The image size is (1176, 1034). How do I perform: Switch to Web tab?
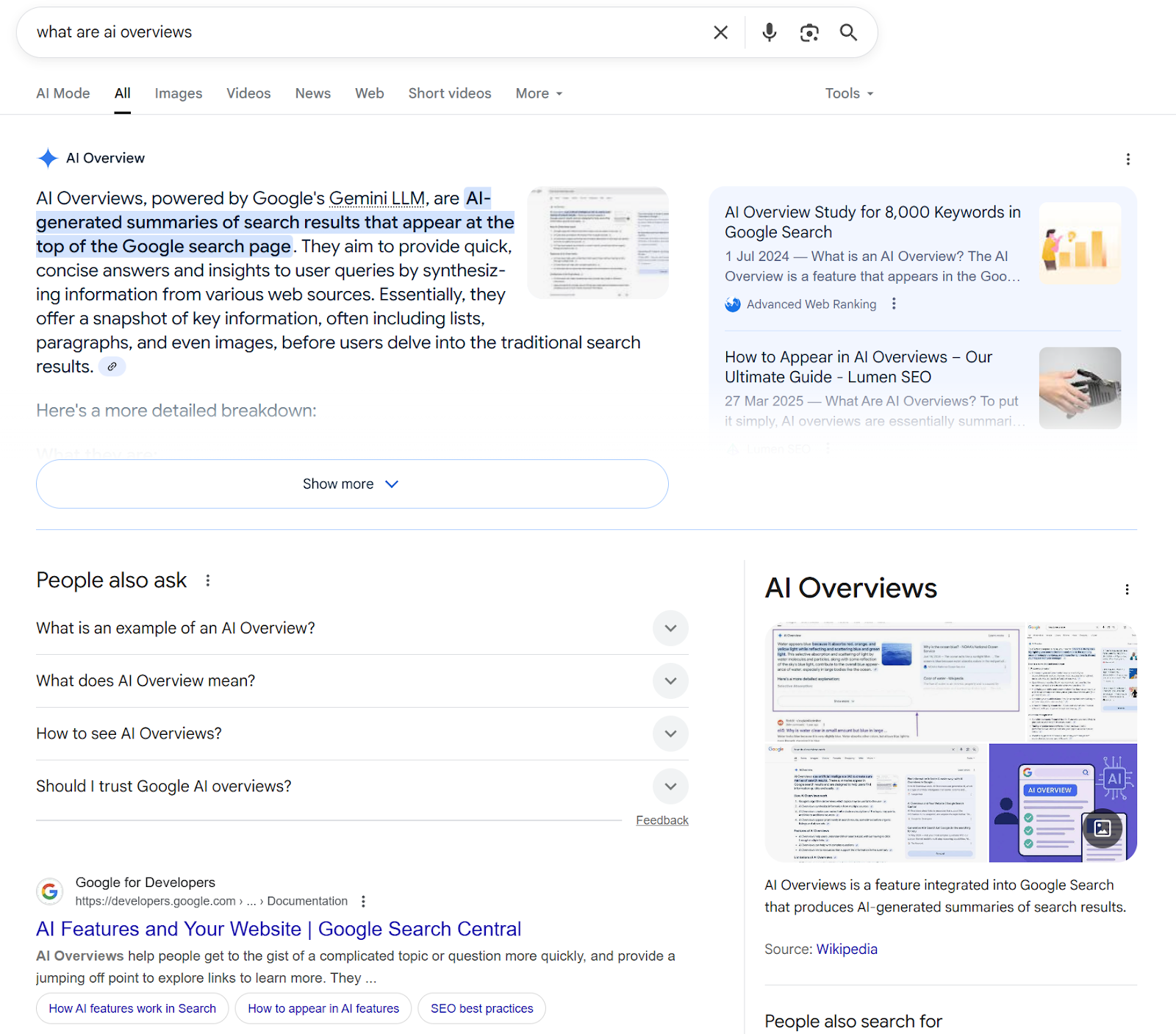370,93
